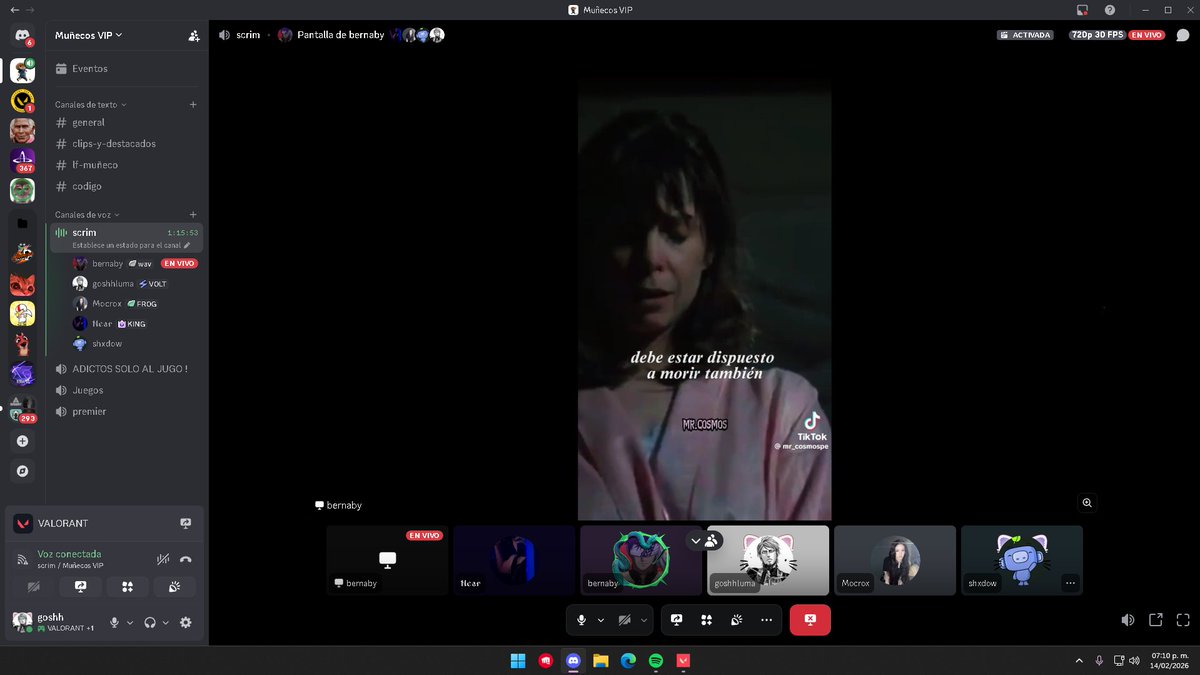
Task: Open activities icon in left voice panel
Action: click(x=127, y=587)
